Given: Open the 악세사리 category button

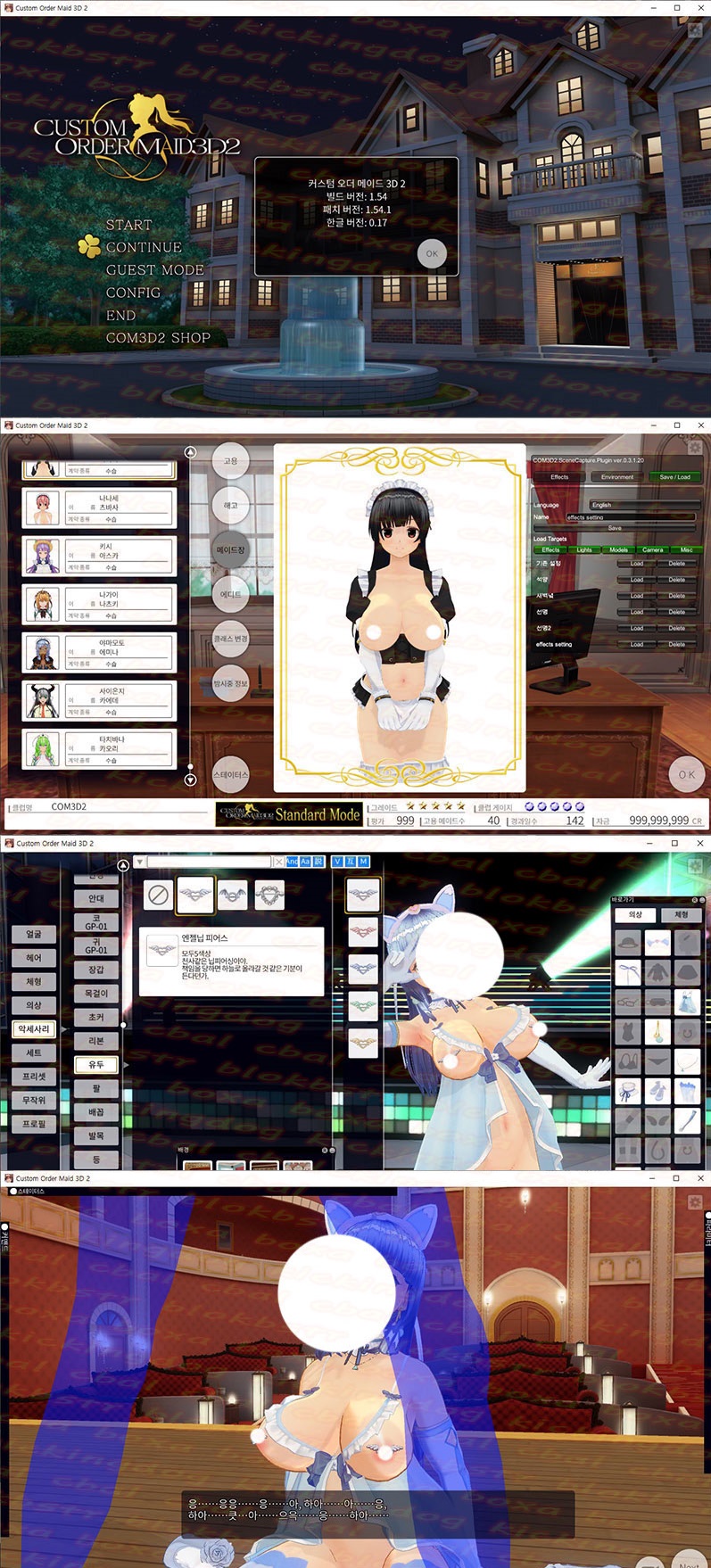Looking at the screenshot, I should tap(34, 1028).
